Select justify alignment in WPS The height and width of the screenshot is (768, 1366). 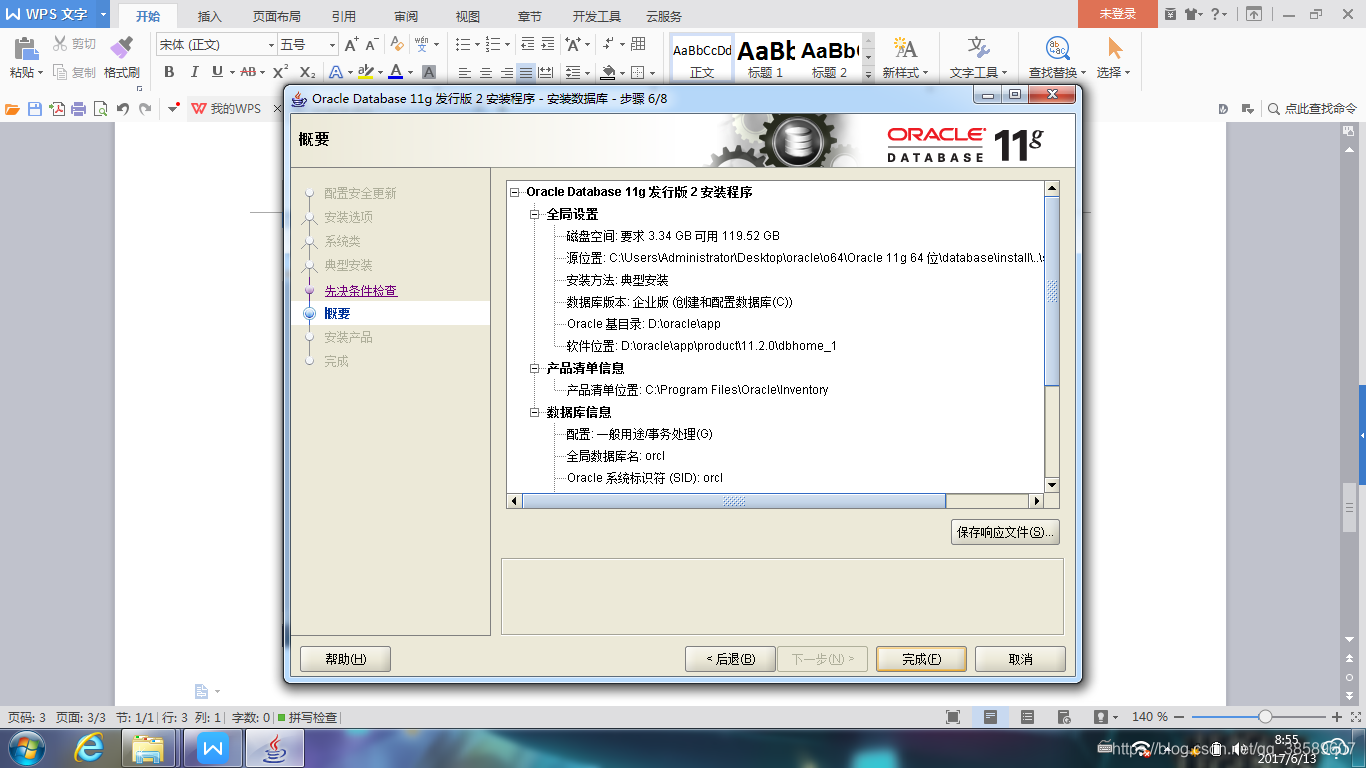(x=526, y=73)
